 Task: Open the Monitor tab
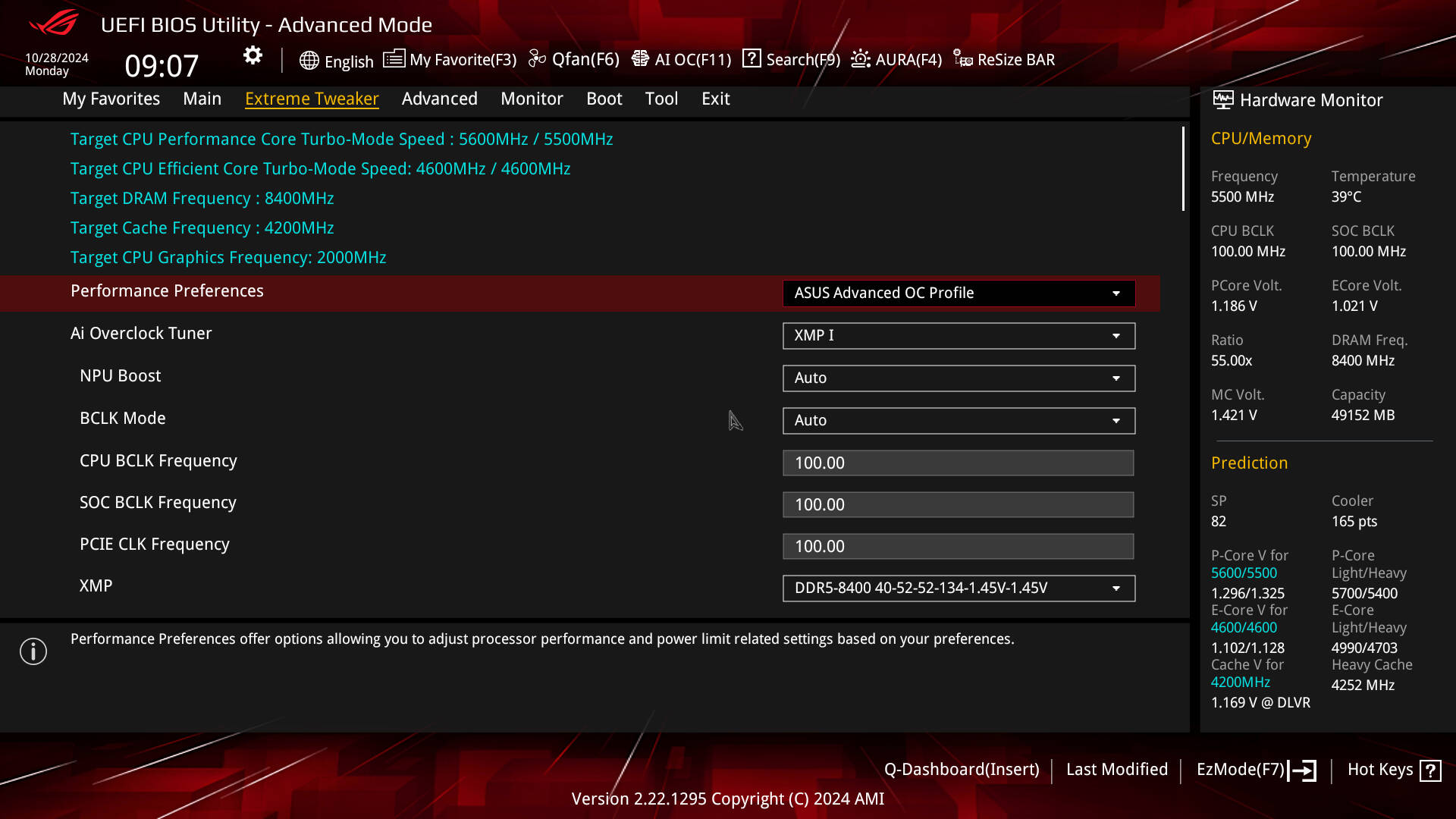[532, 99]
